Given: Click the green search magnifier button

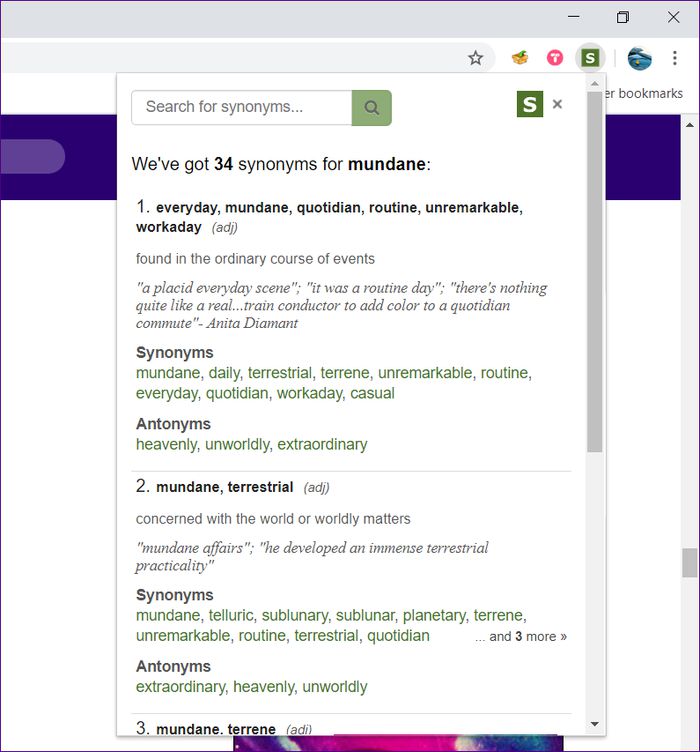Looking at the screenshot, I should (372, 107).
